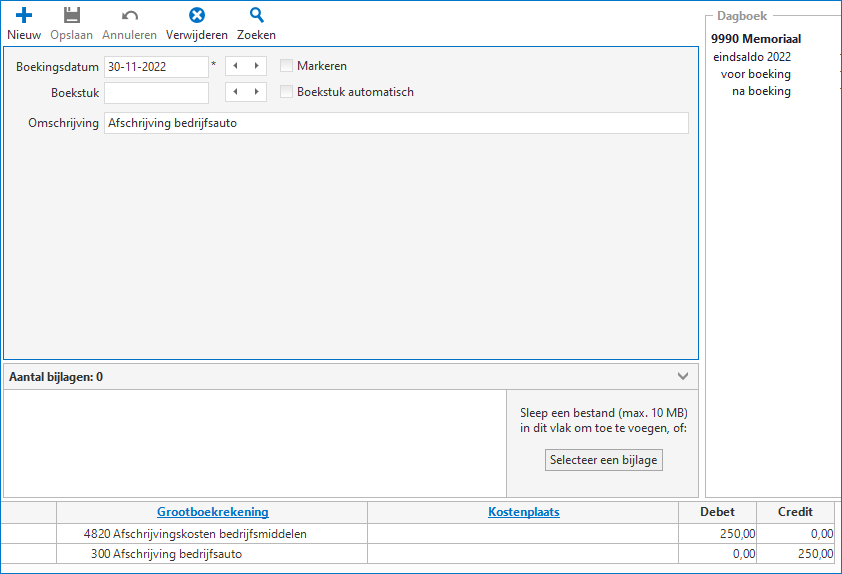Click the empty Boekstuk input field
Viewport: 842px width, 574px height.
click(x=156, y=93)
